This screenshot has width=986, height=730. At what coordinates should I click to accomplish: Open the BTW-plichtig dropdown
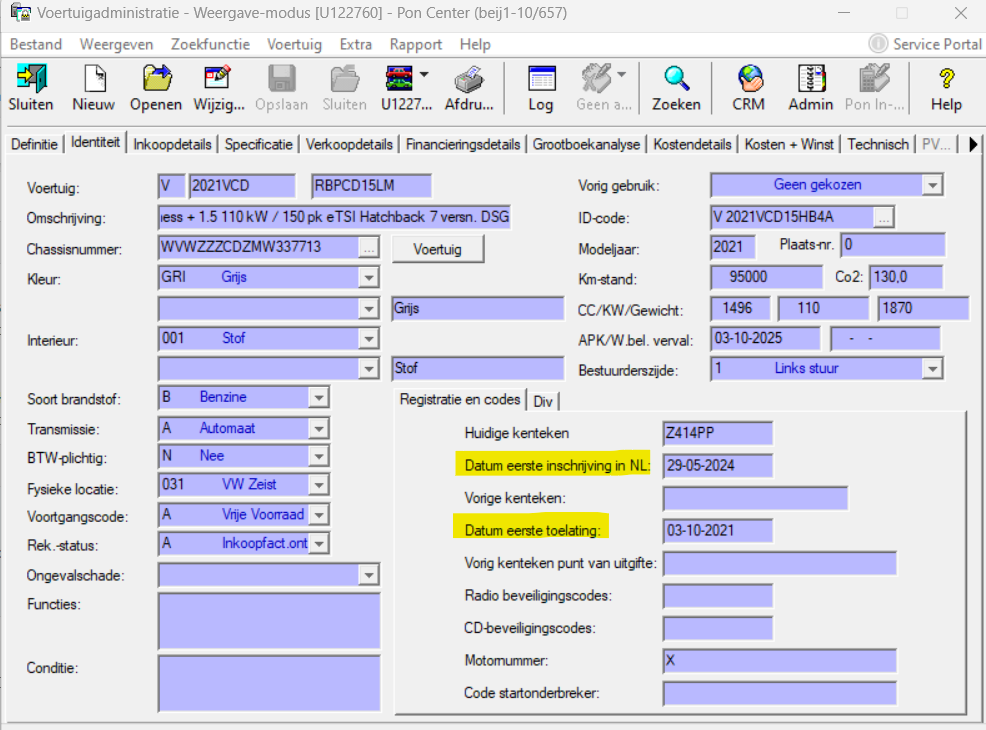(x=319, y=456)
